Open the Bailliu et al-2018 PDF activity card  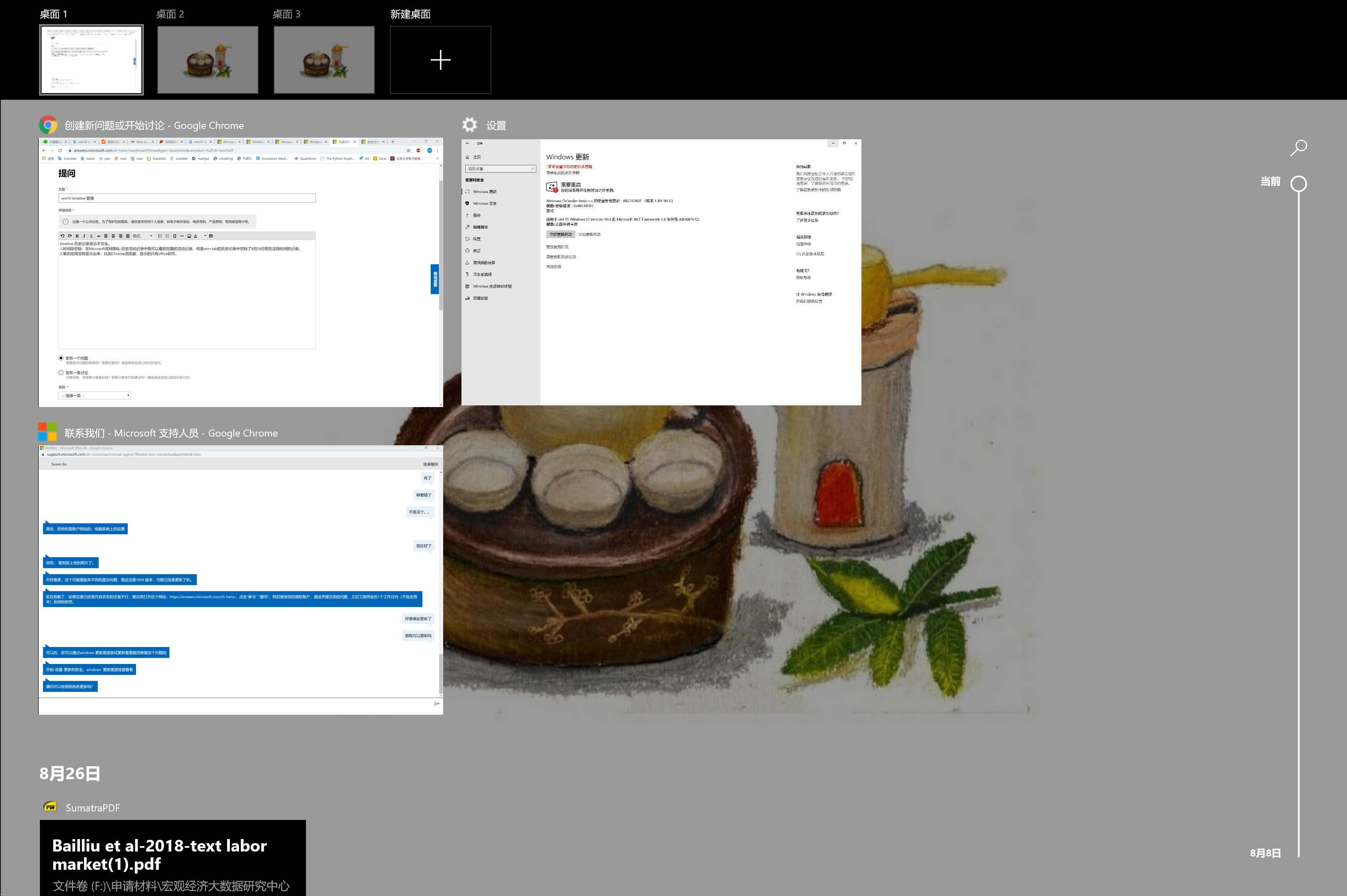pyautogui.click(x=173, y=857)
